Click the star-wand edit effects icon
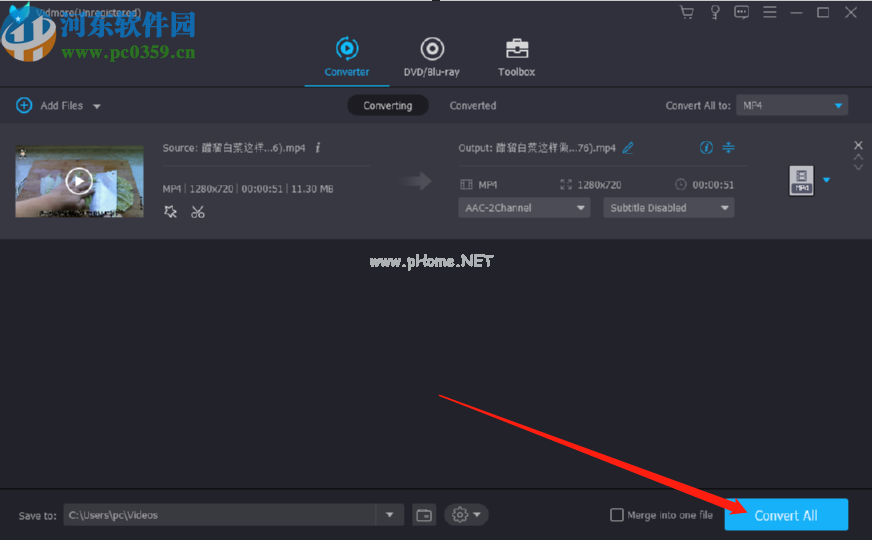This screenshot has height=540, width=872. coord(171,212)
